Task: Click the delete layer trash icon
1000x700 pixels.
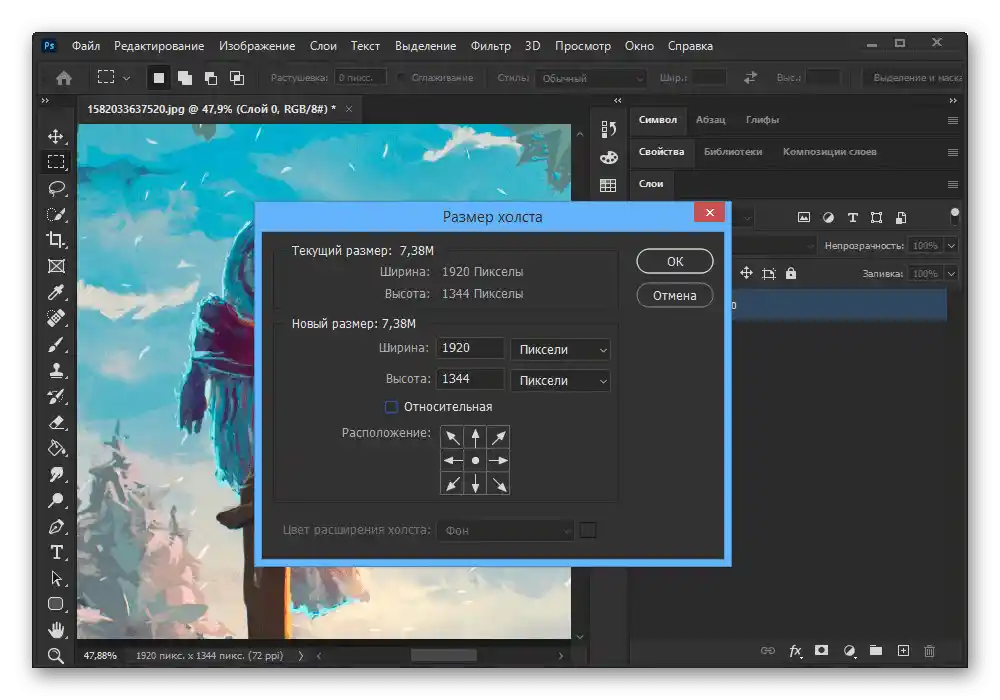Action: pos(930,651)
